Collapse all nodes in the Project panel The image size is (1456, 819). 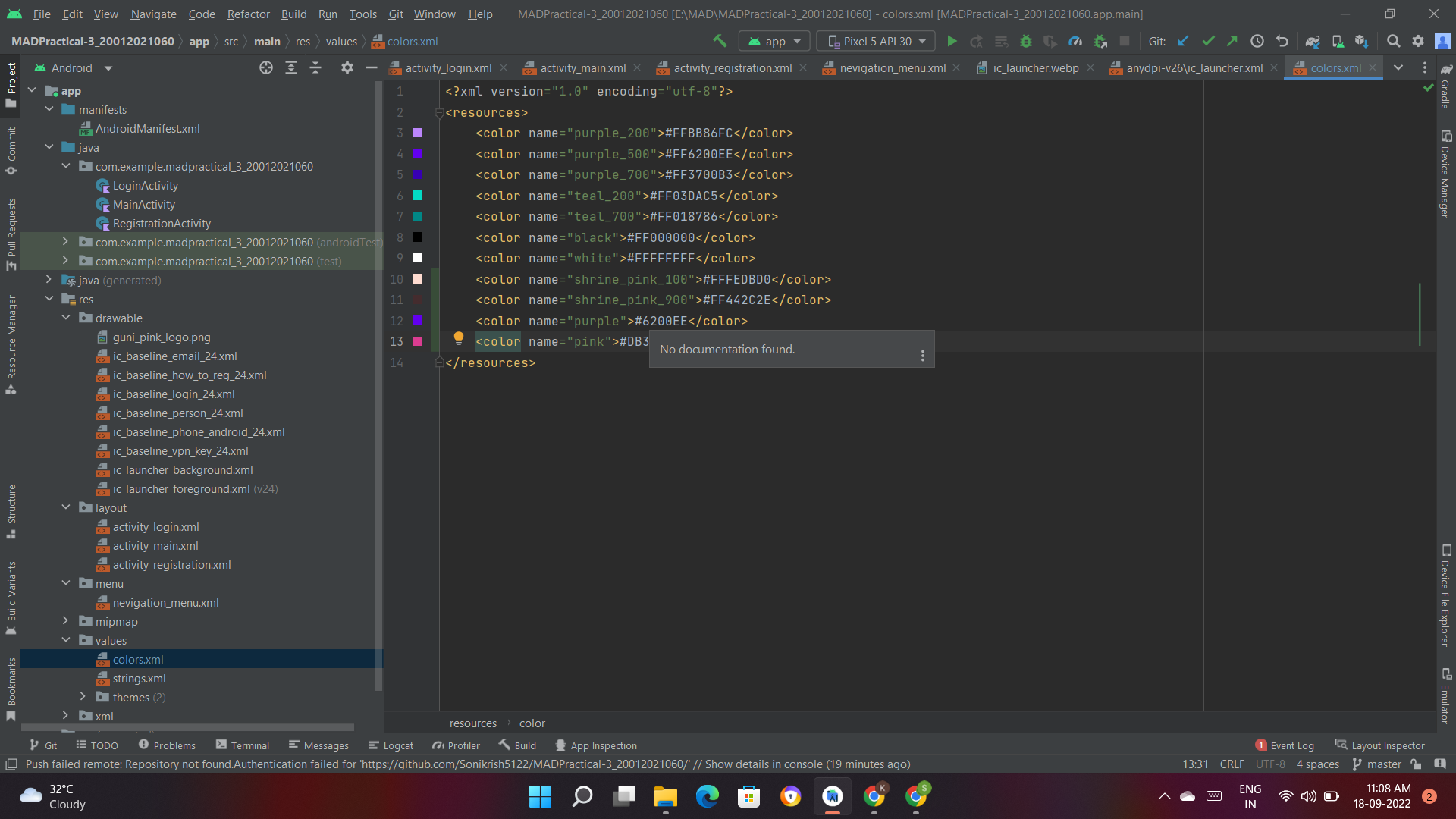[x=316, y=67]
